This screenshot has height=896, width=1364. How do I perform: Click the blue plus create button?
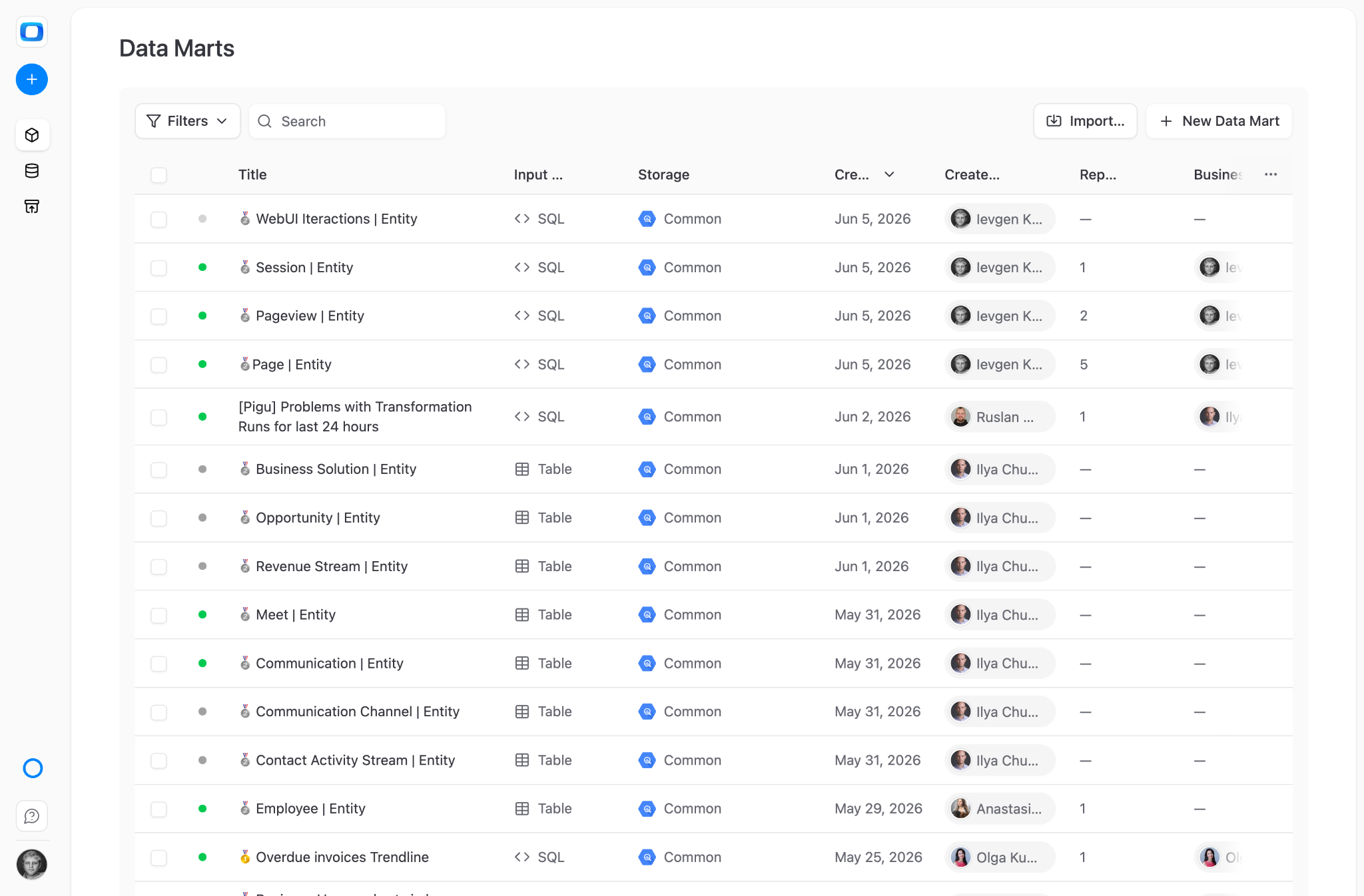pos(31,80)
